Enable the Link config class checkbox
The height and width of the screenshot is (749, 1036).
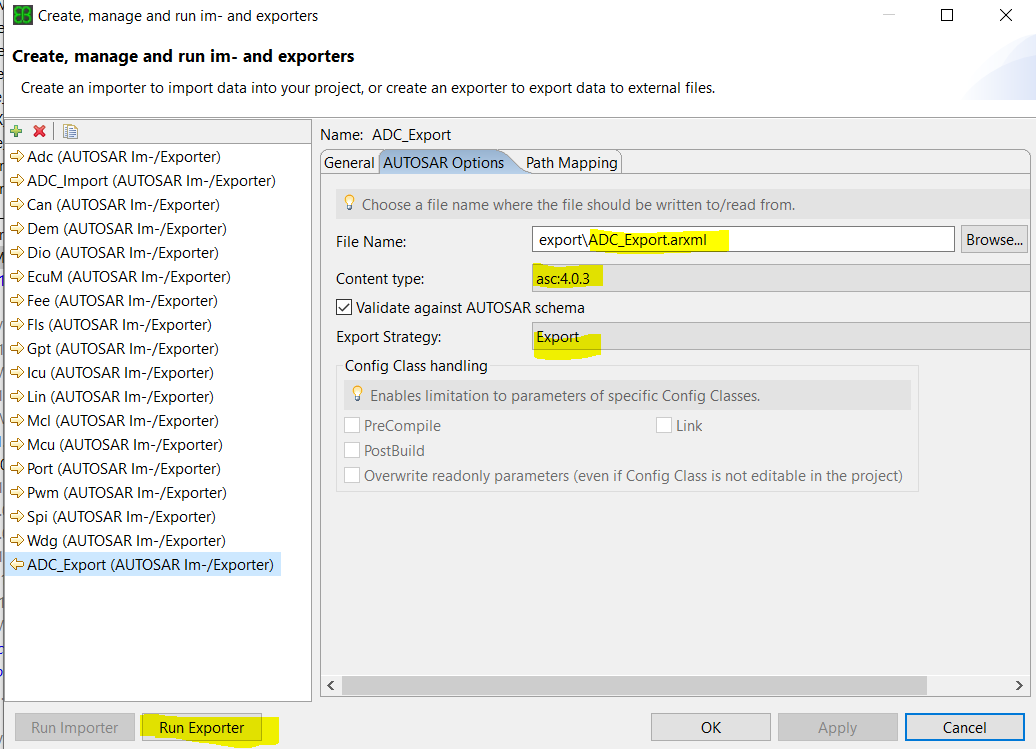tap(664, 425)
